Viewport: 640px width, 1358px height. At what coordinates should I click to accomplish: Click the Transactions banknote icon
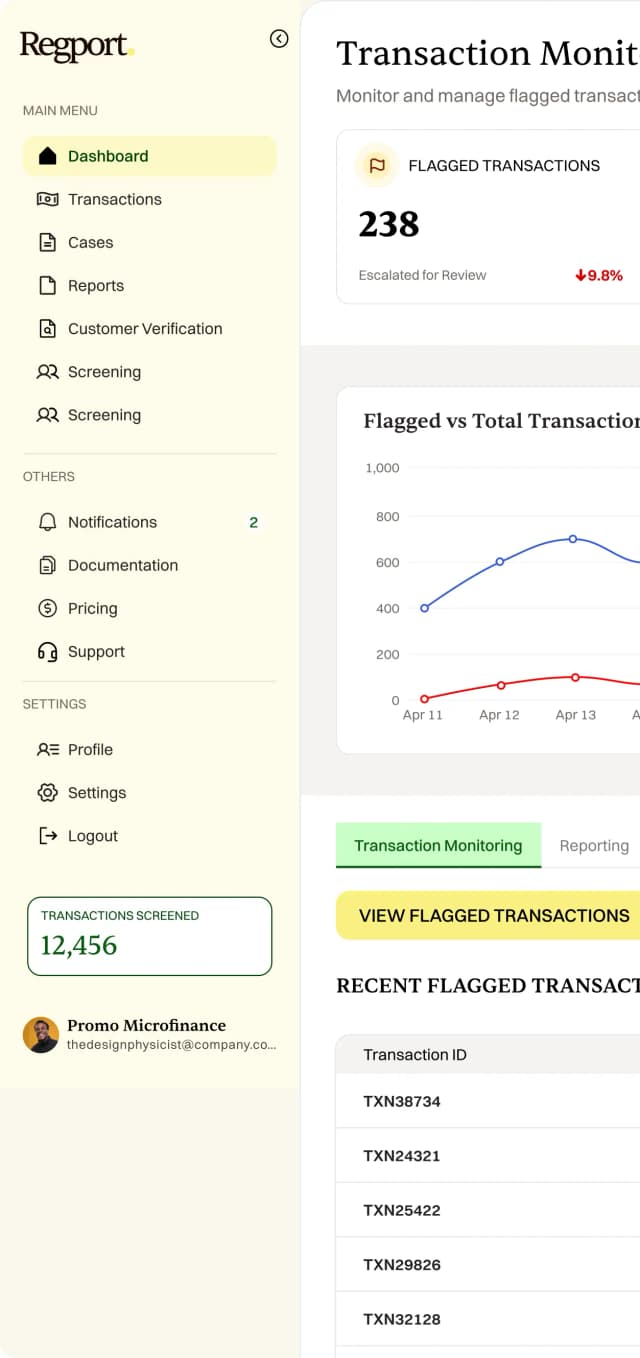[47, 199]
